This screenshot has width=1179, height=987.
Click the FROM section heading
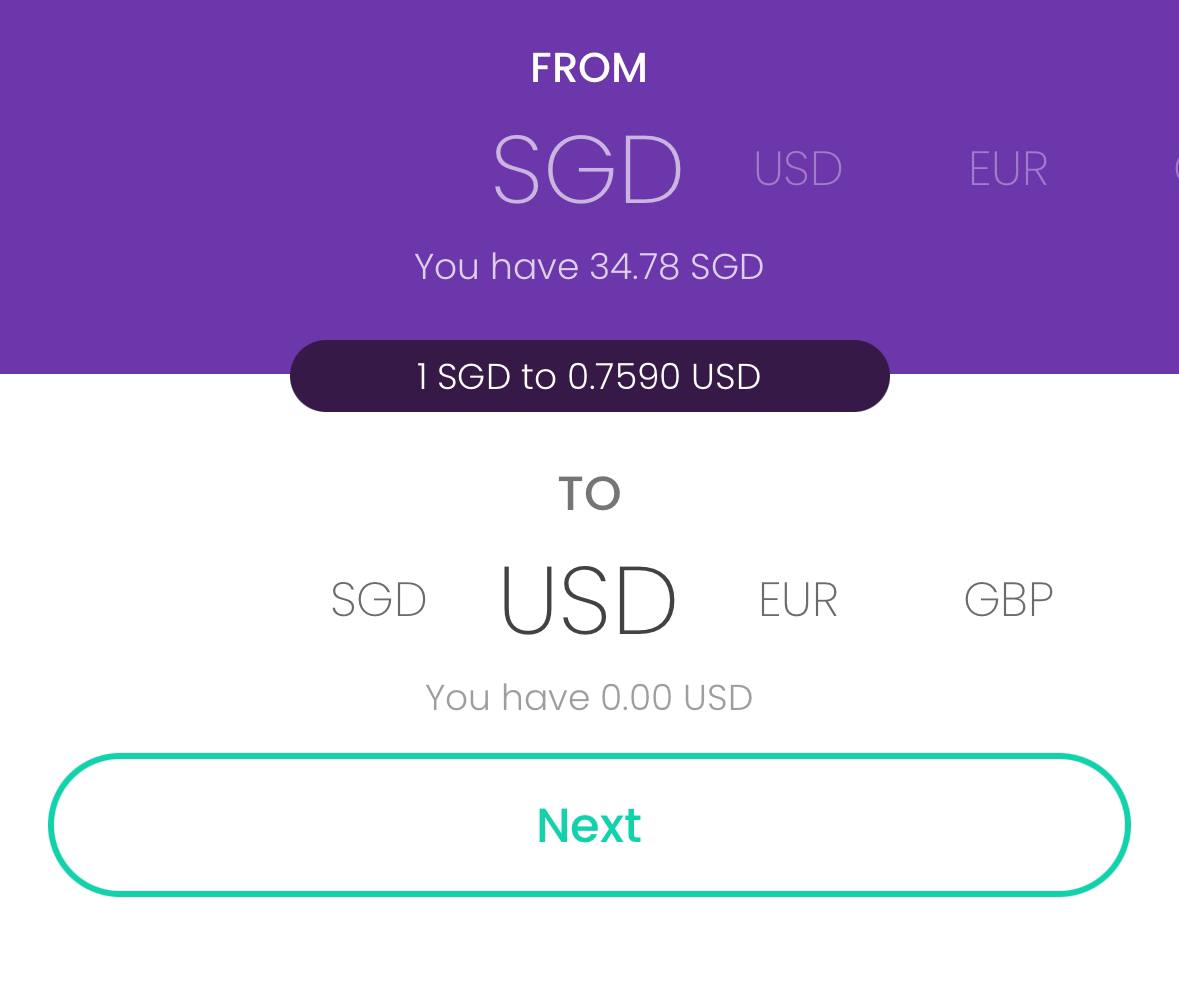pos(589,66)
